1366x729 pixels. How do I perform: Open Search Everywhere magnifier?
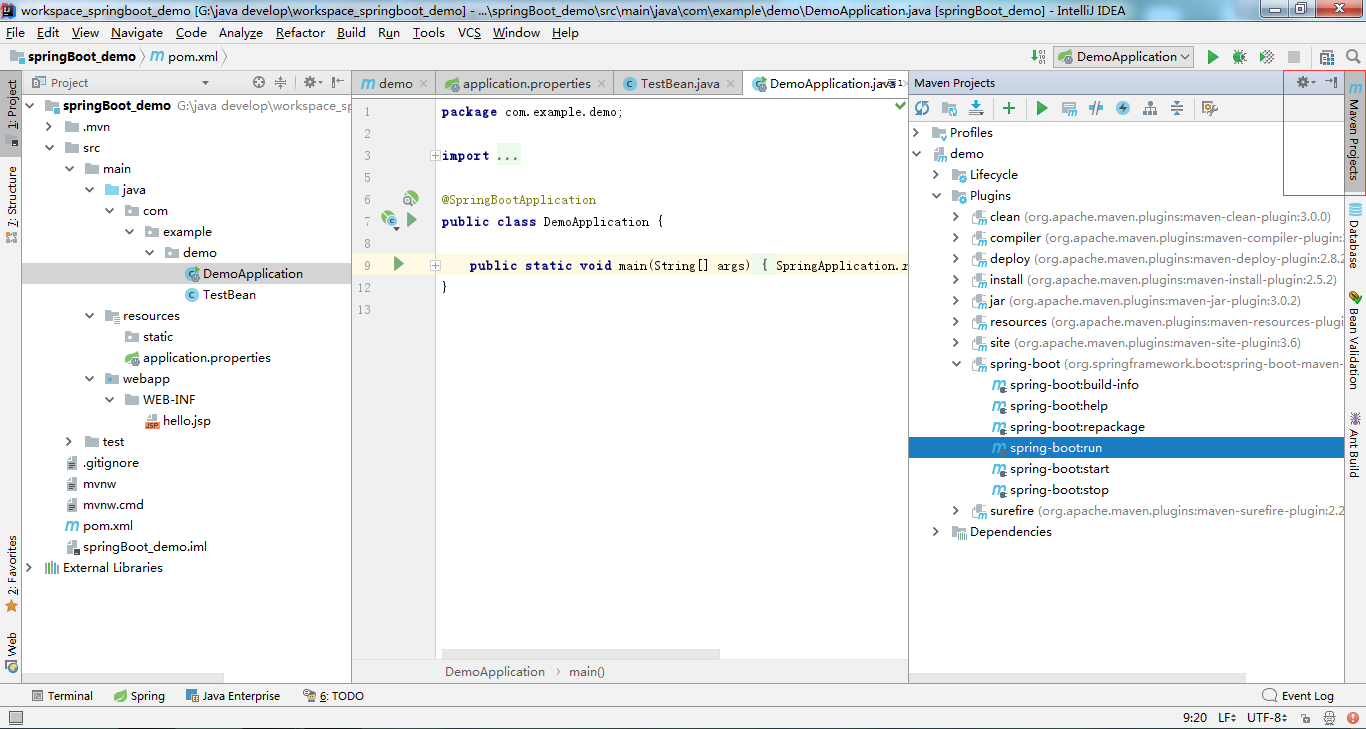[x=1353, y=57]
